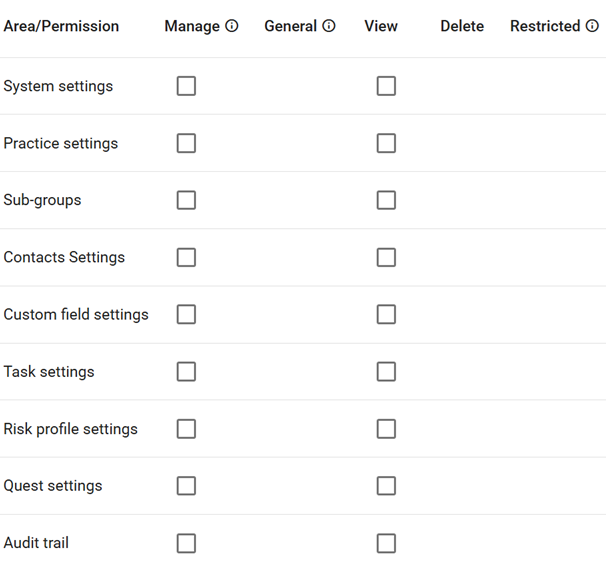This screenshot has width=609, height=564.
Task: Click the info icon next to Restricted
Action: click(592, 27)
